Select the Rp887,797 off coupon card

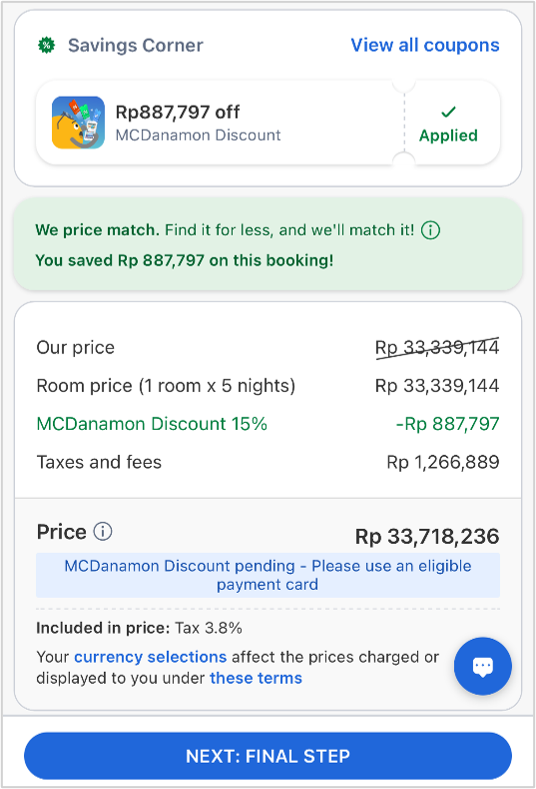pos(268,123)
